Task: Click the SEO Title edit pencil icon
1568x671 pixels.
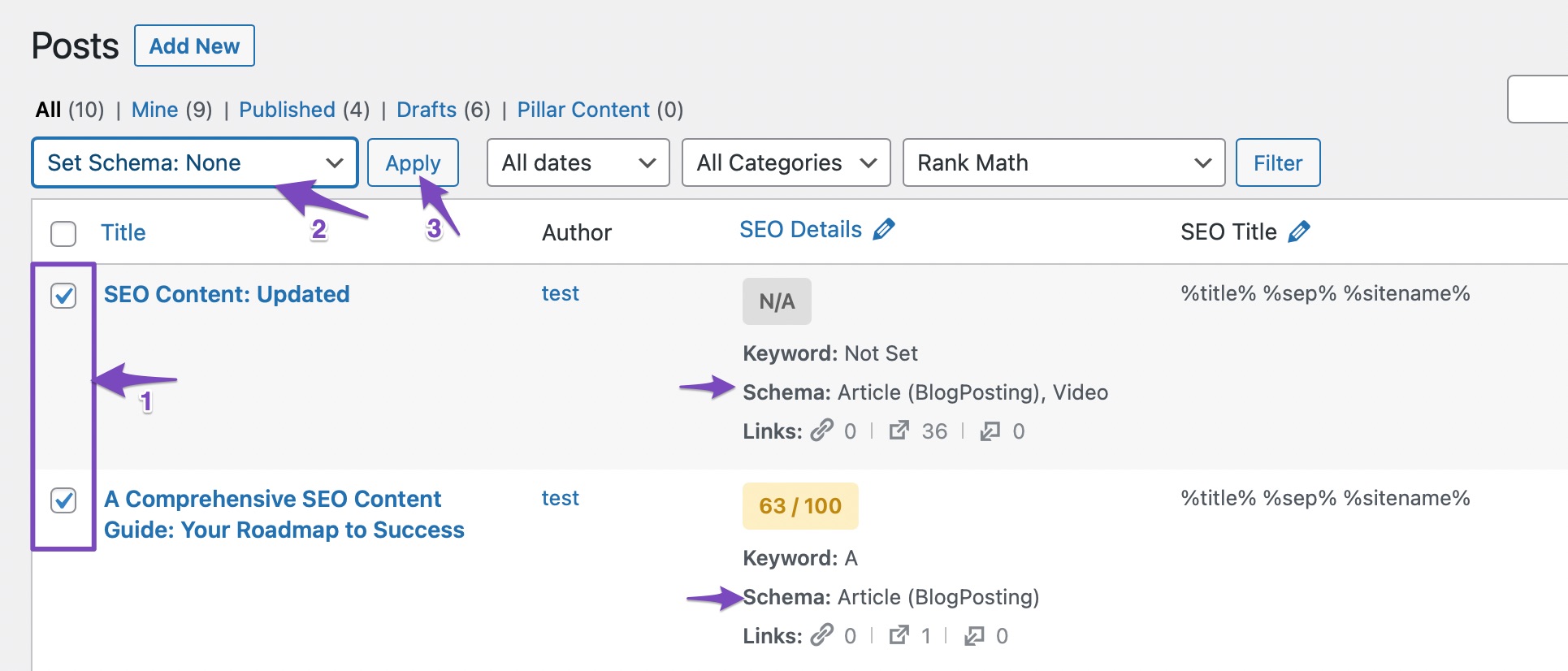Action: (1299, 232)
